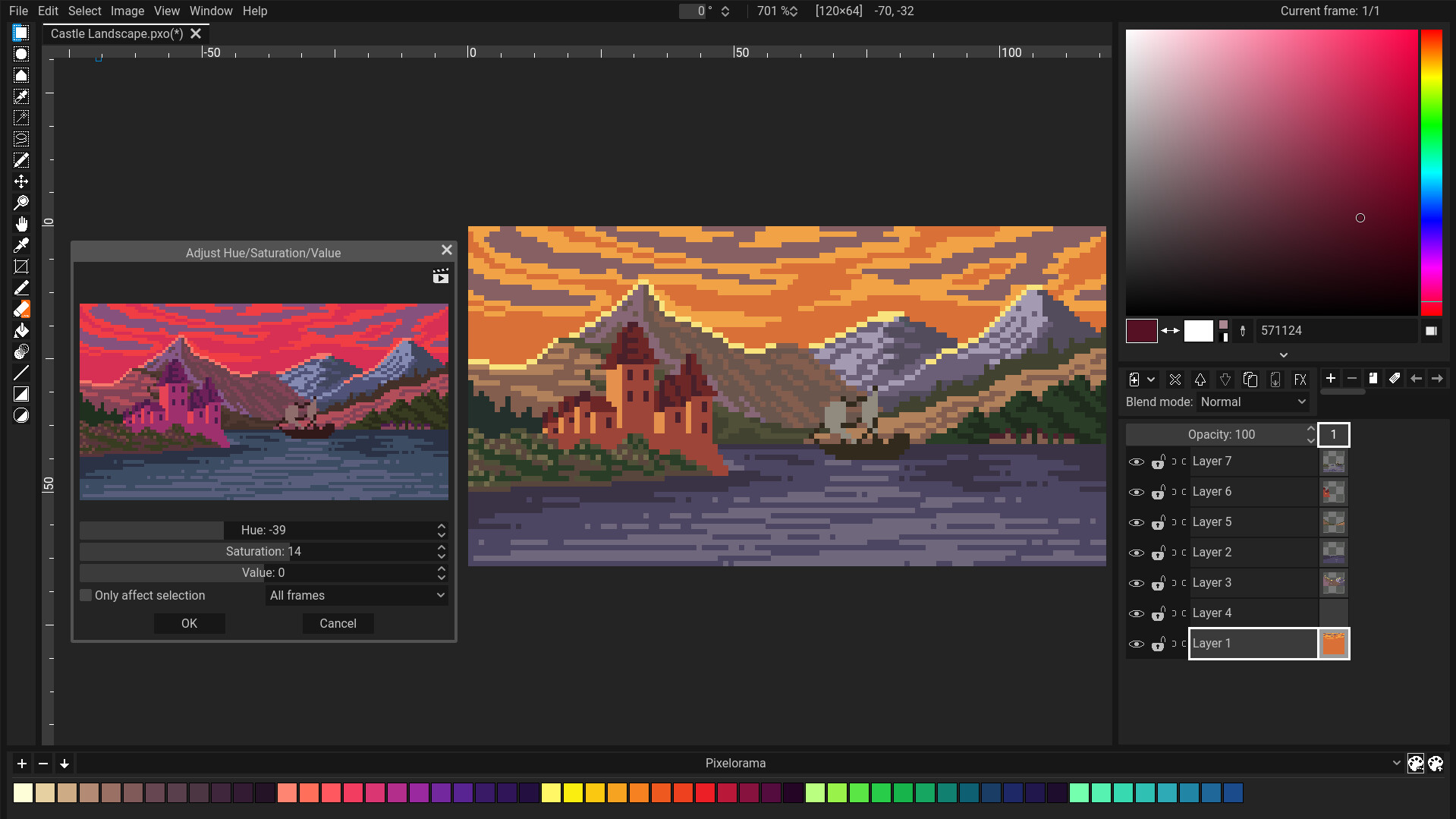
Task: Switch to the Castle Landscape.pxo tab
Action: pyautogui.click(x=114, y=33)
